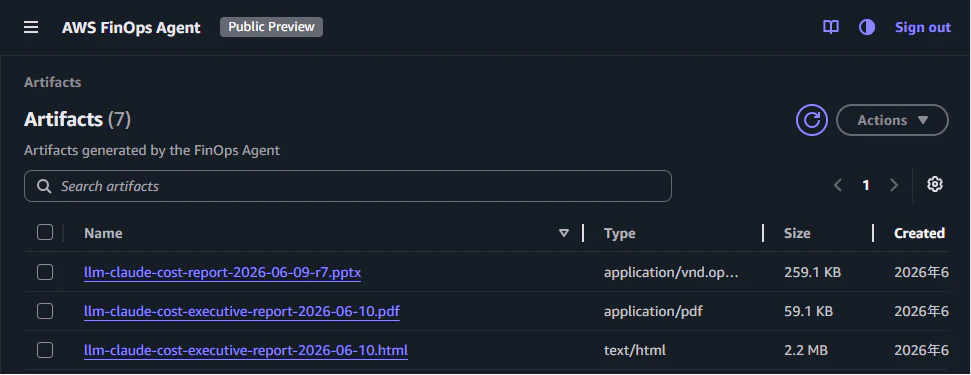Image resolution: width=971 pixels, height=375 pixels.
Task: Click the 59.1 KB size cell
Action: [x=808, y=311]
